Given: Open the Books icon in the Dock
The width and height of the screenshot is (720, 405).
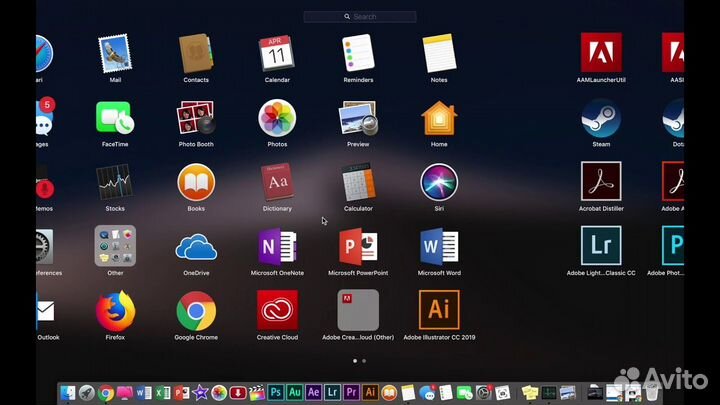Looking at the screenshot, I should click(389, 393).
